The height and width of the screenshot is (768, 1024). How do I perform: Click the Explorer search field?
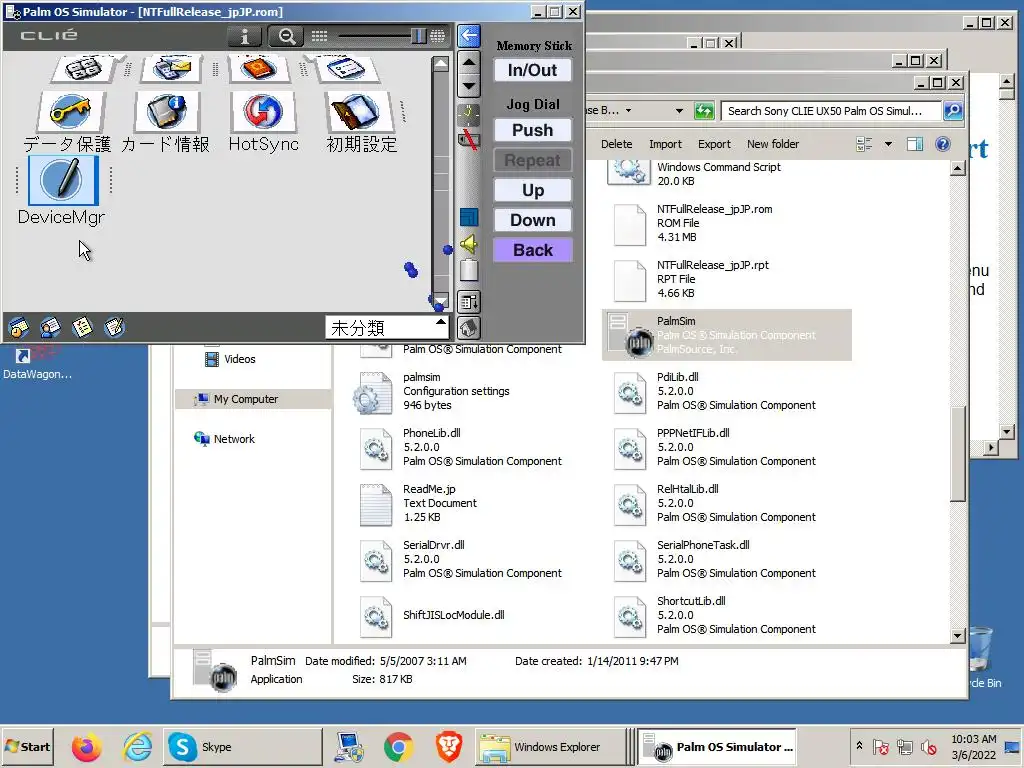click(831, 111)
